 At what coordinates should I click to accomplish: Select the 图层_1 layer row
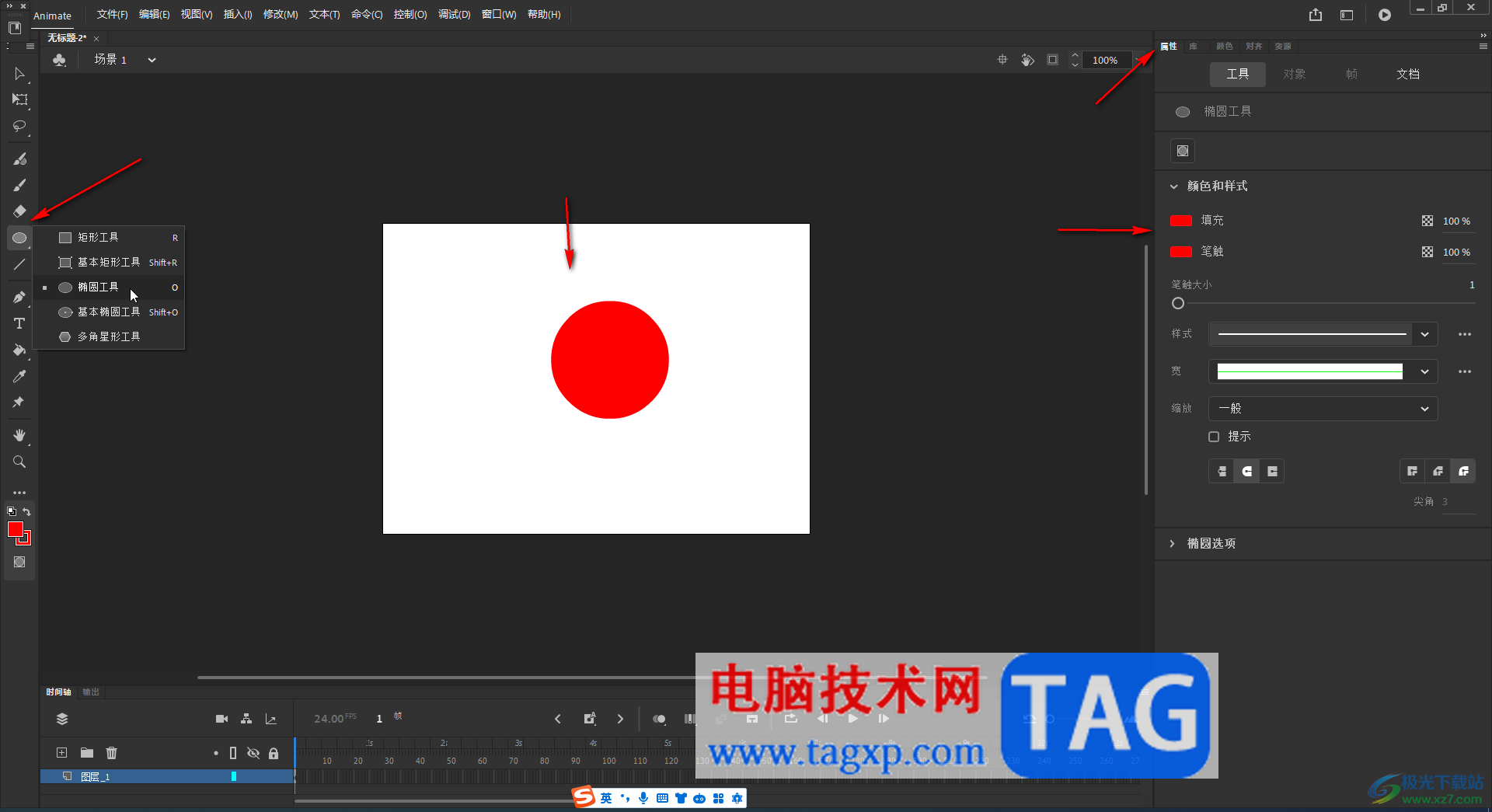167,776
